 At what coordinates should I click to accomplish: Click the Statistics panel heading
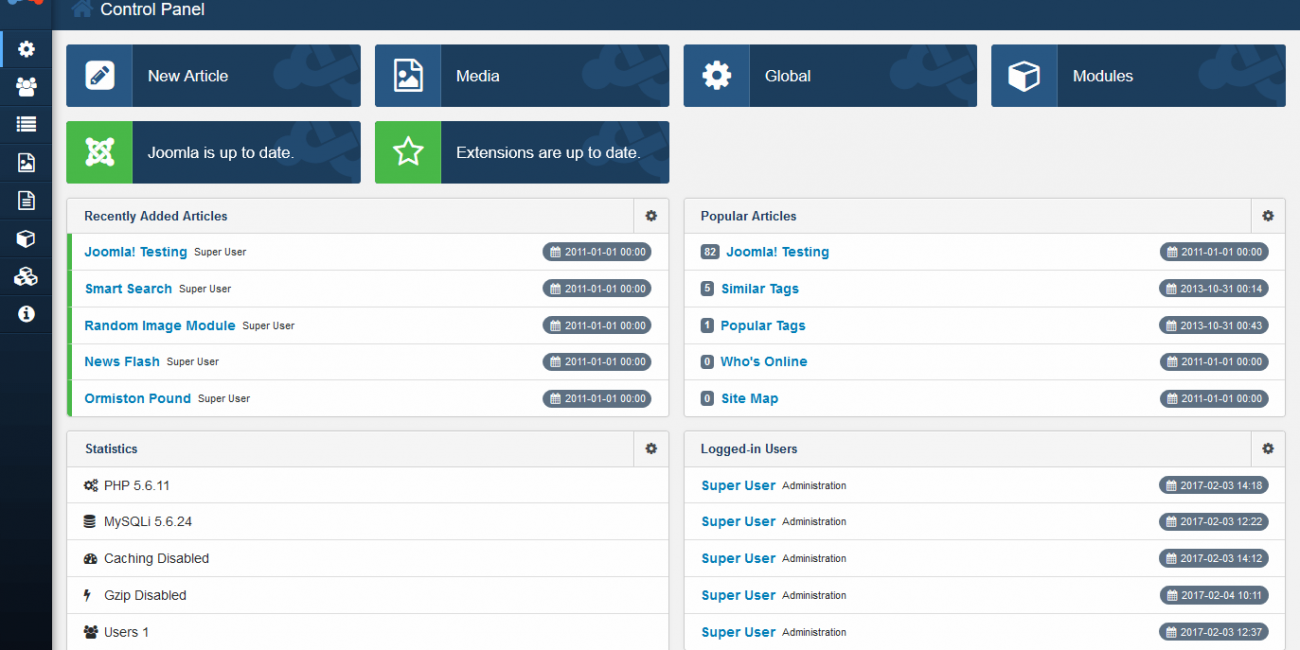point(111,449)
